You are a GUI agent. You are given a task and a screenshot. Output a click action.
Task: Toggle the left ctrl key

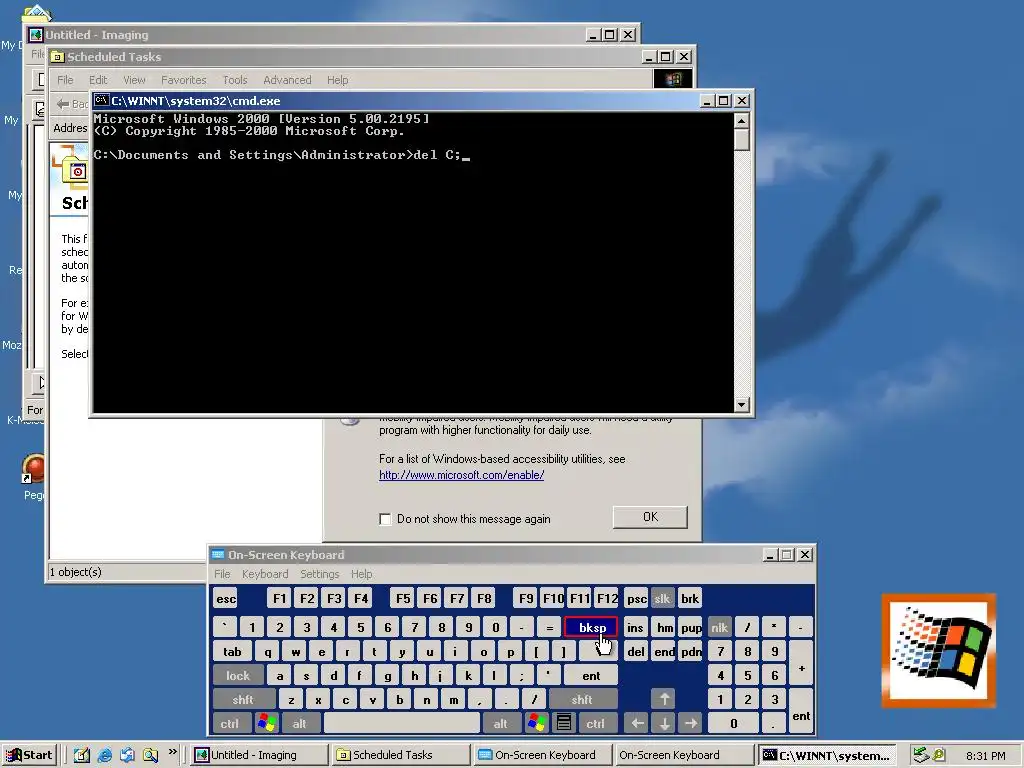click(x=229, y=724)
